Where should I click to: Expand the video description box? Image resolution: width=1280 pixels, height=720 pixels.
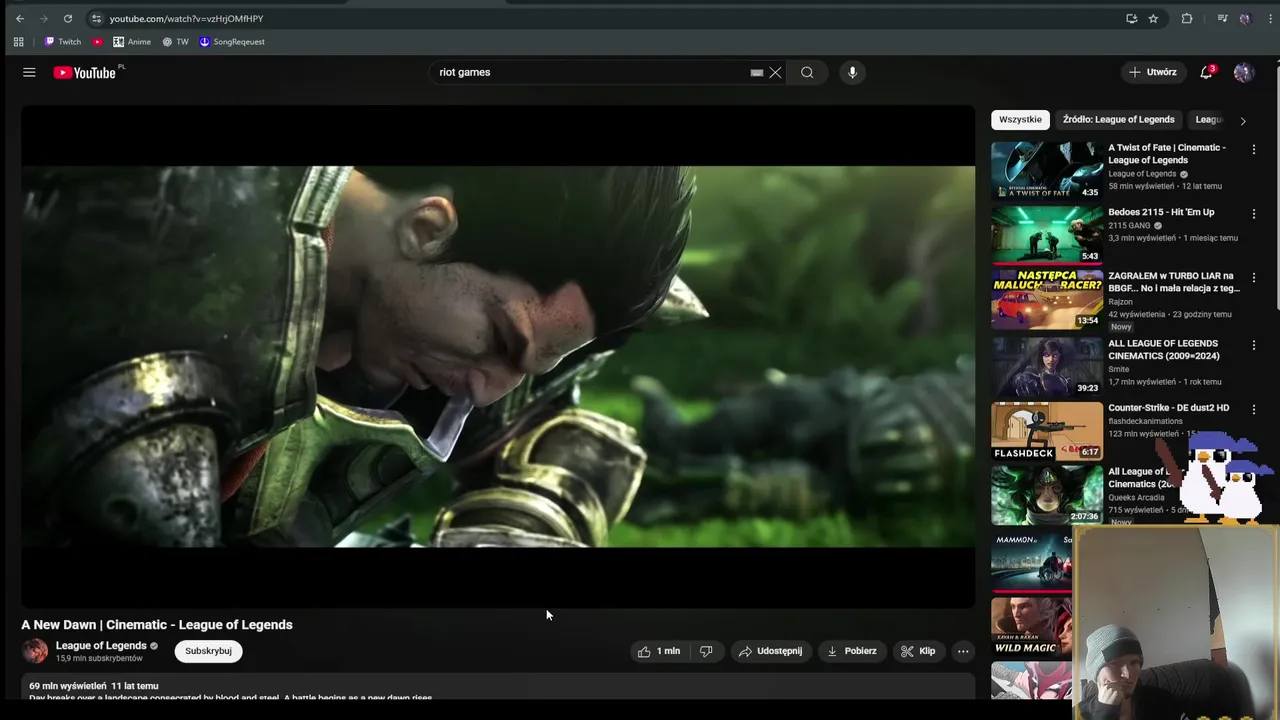click(498, 688)
